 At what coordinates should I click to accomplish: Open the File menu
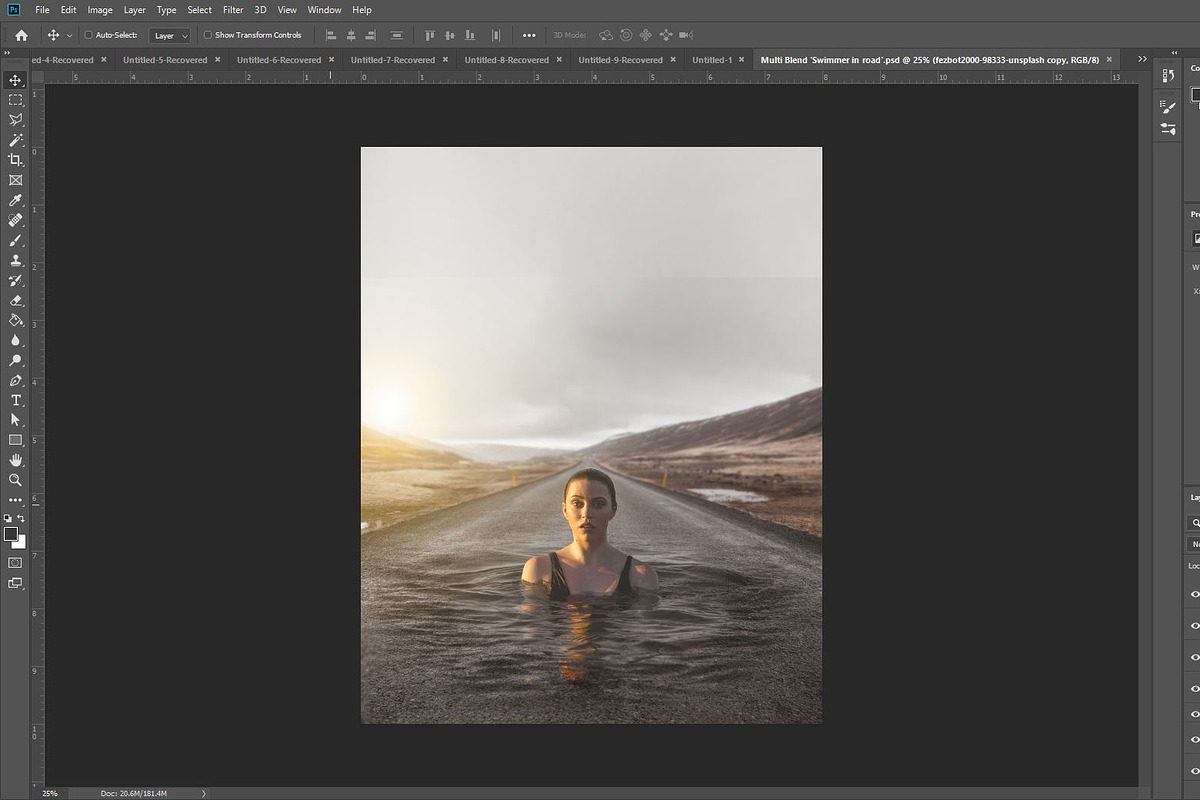42,10
